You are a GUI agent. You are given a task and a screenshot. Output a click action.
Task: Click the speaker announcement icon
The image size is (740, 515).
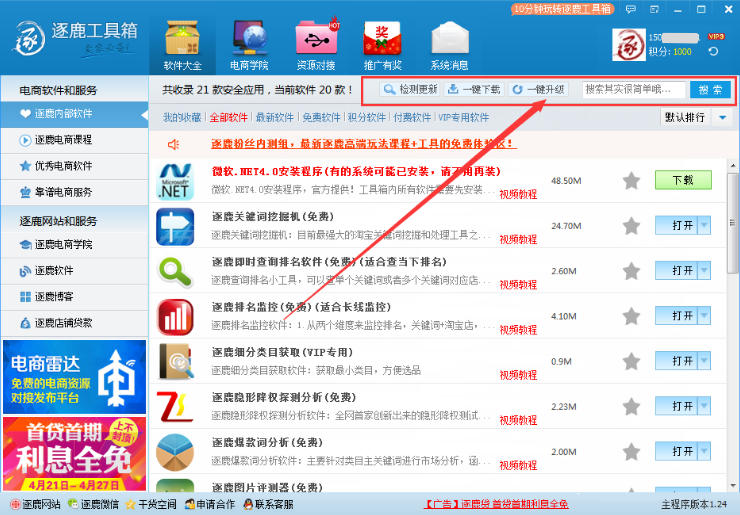(x=173, y=144)
